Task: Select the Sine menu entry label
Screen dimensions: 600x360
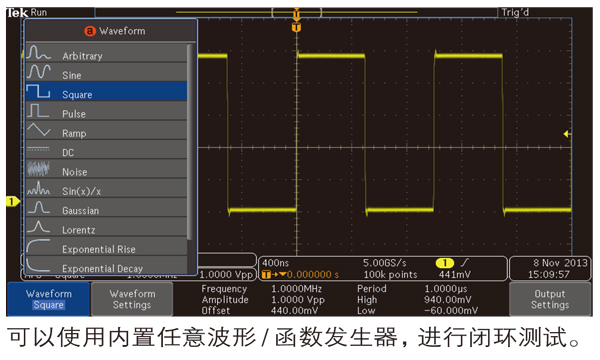Action: point(72,75)
